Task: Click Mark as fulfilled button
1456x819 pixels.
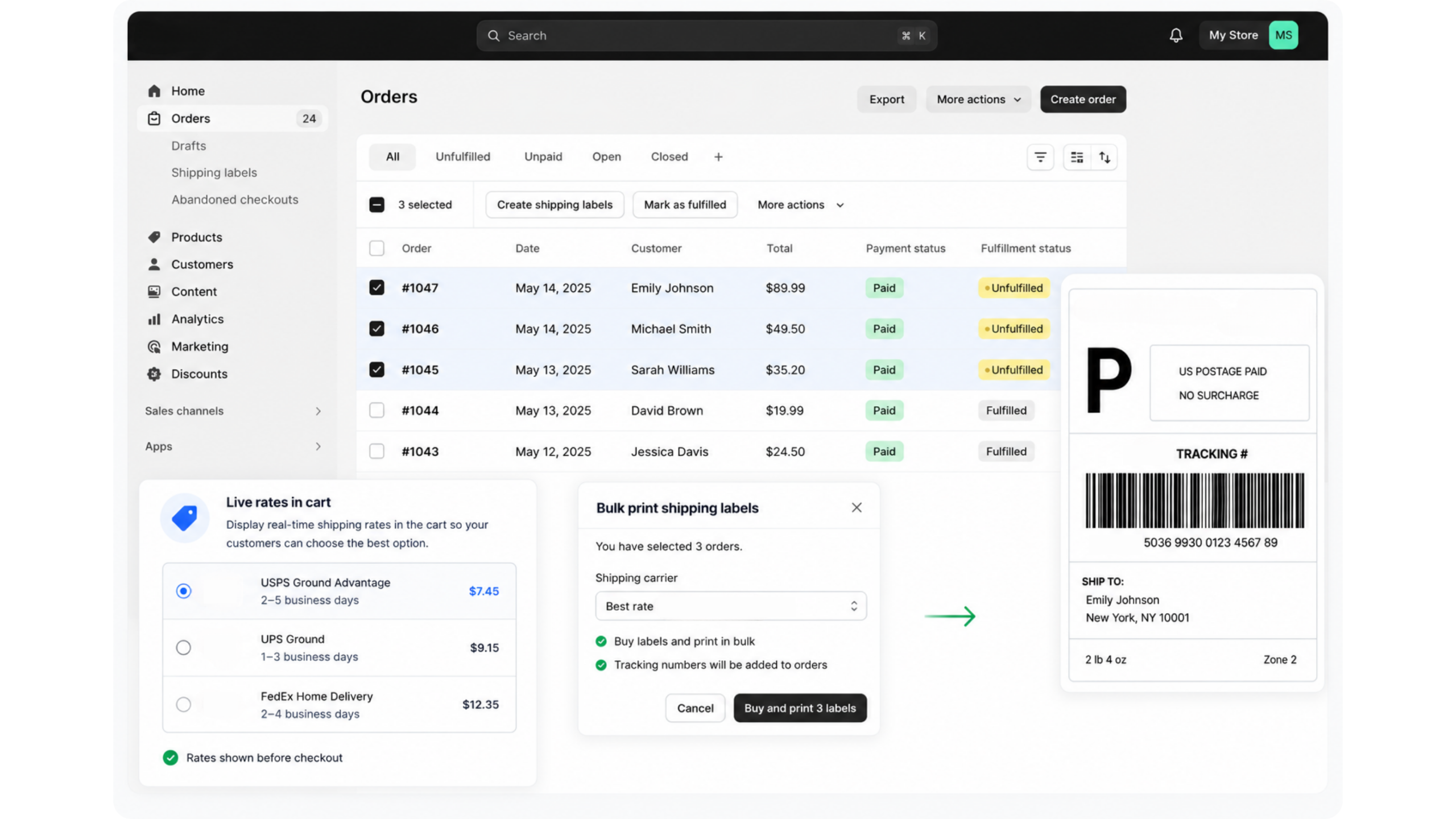Action: coord(684,205)
